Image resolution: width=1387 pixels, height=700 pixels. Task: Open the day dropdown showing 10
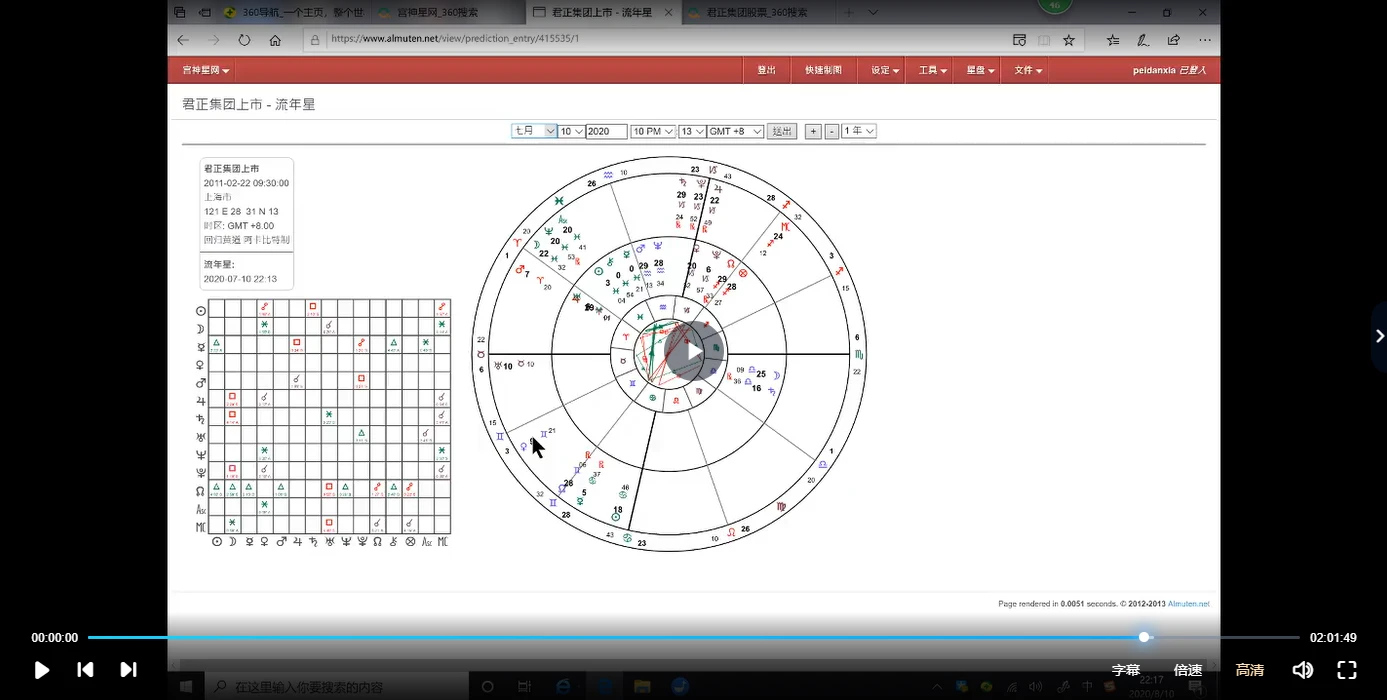coord(572,131)
